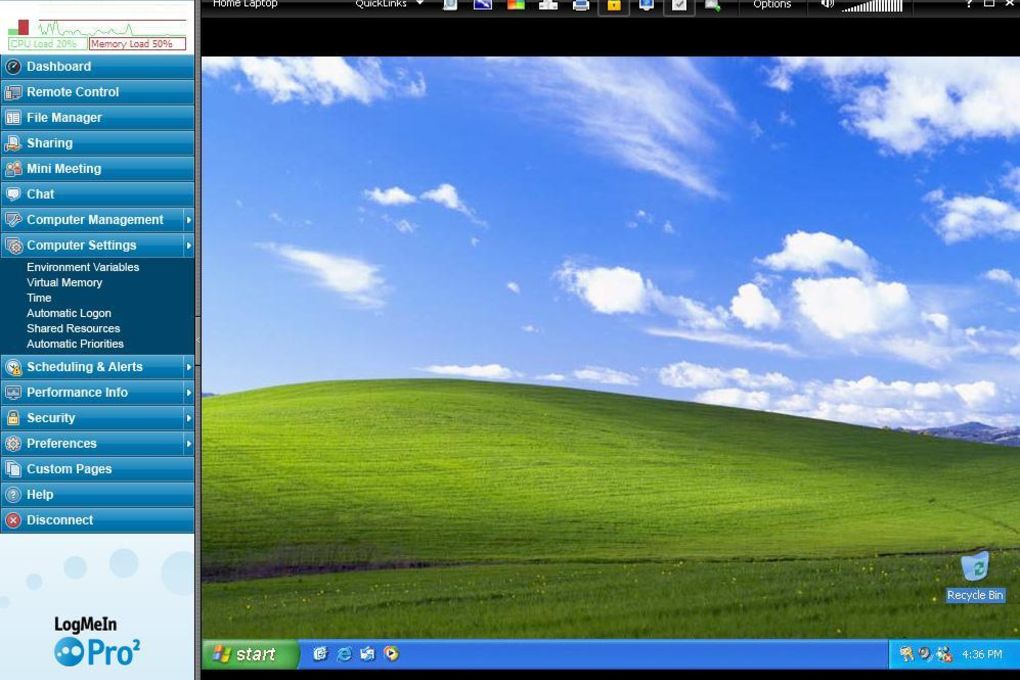Select Shared Resources
The image size is (1020, 680).
(x=73, y=328)
